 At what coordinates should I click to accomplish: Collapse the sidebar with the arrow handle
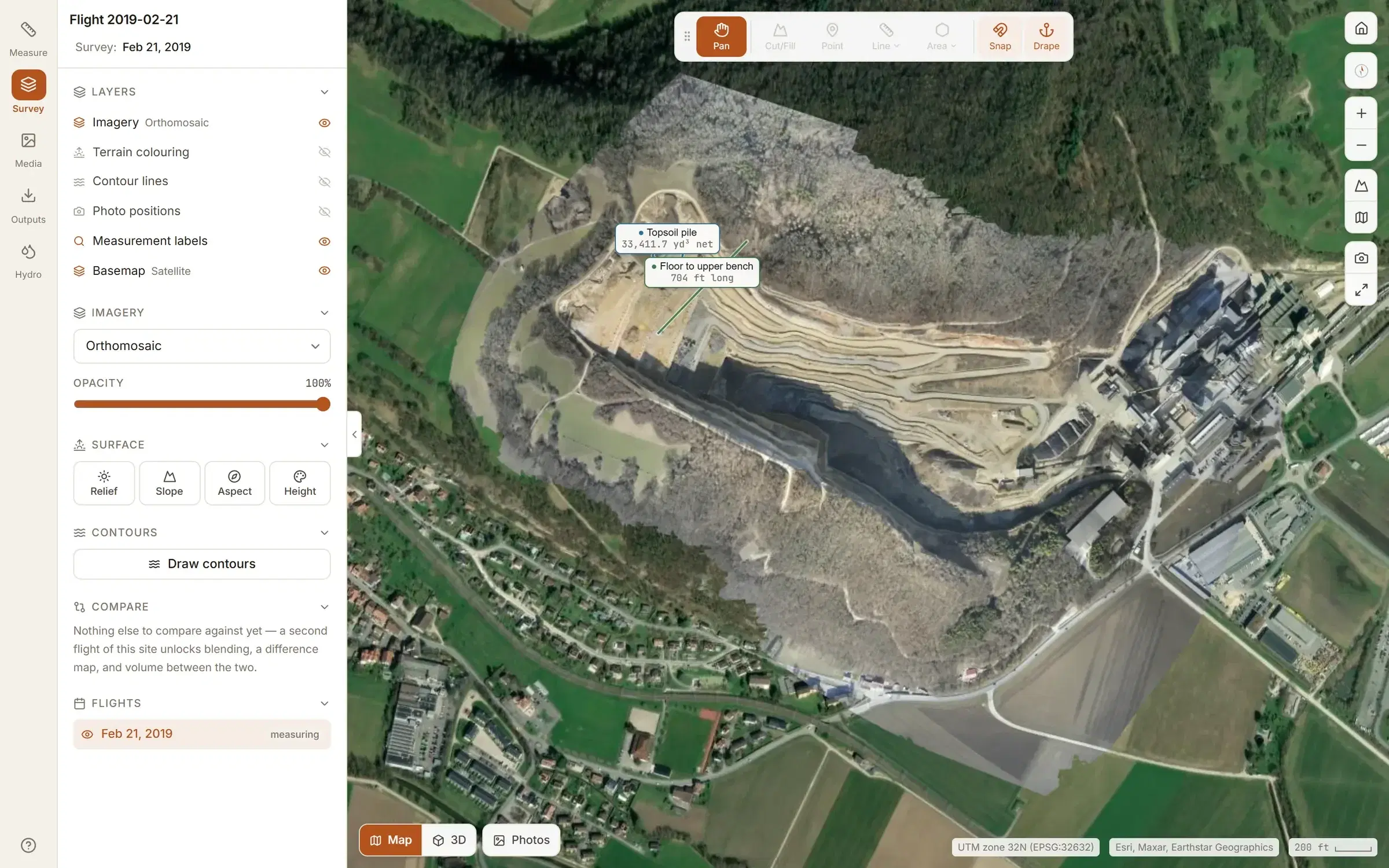click(354, 434)
